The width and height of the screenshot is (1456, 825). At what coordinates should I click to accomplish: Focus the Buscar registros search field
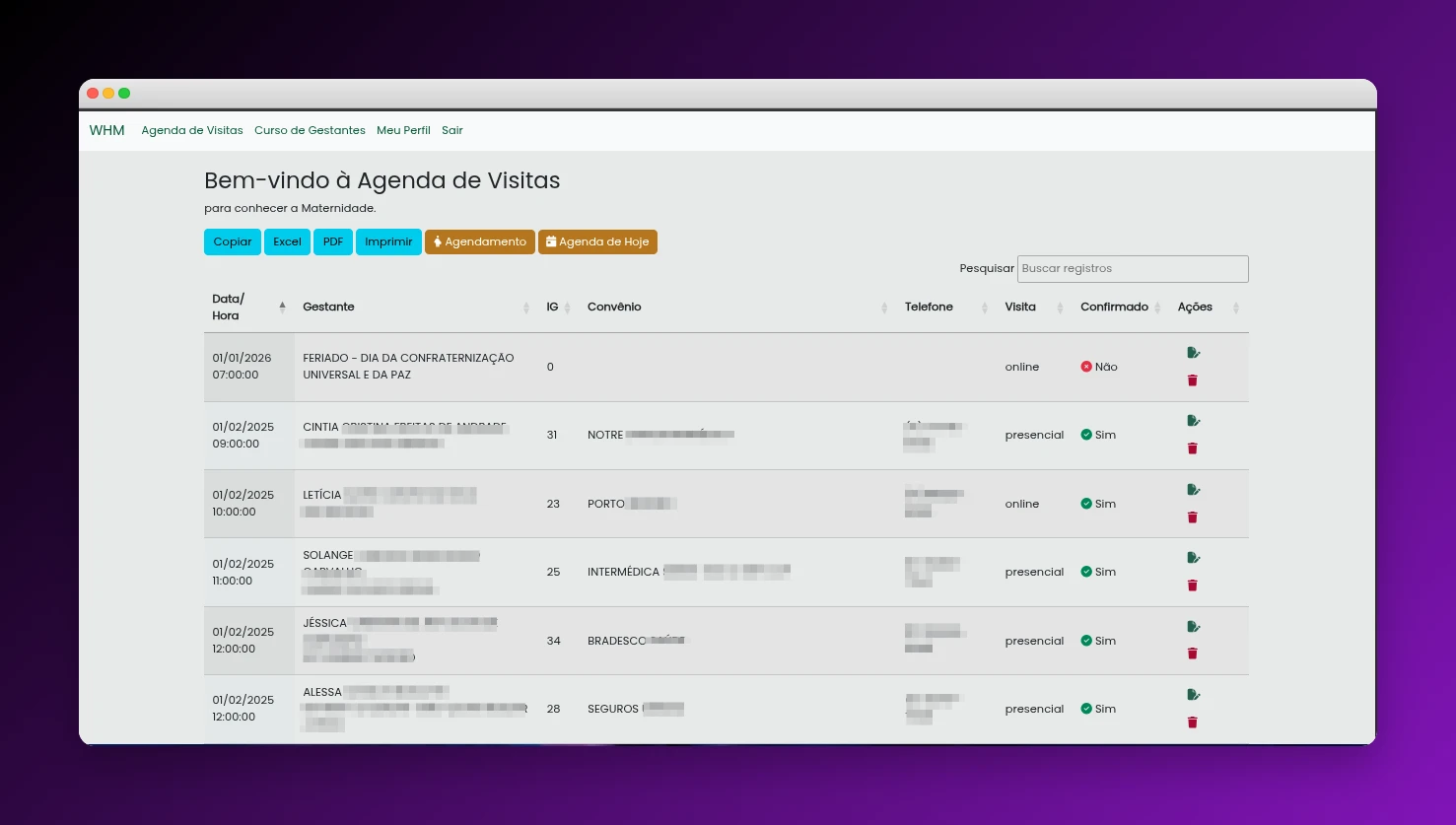click(x=1133, y=268)
